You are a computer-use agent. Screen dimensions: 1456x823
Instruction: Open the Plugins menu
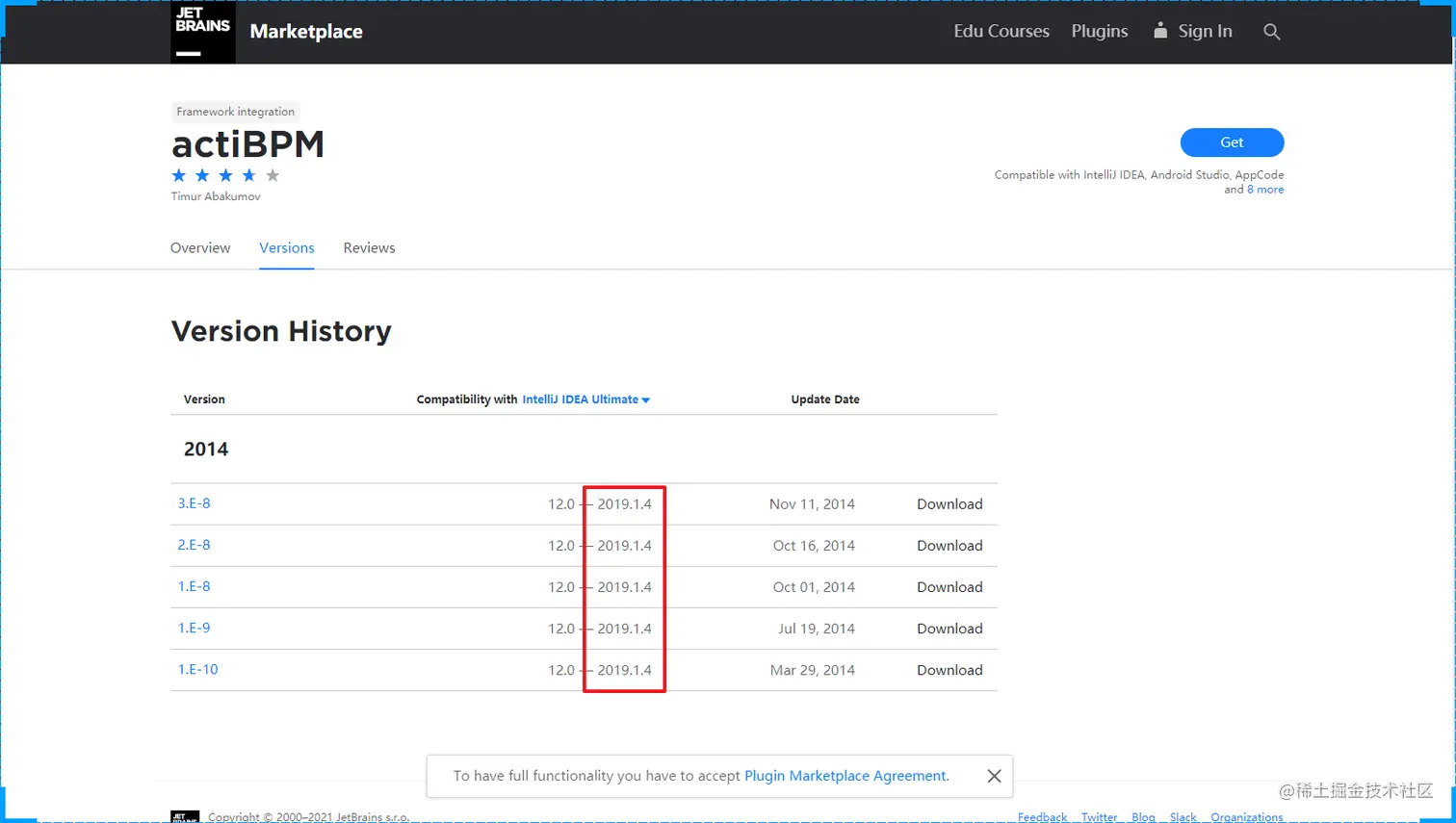[x=1100, y=31]
